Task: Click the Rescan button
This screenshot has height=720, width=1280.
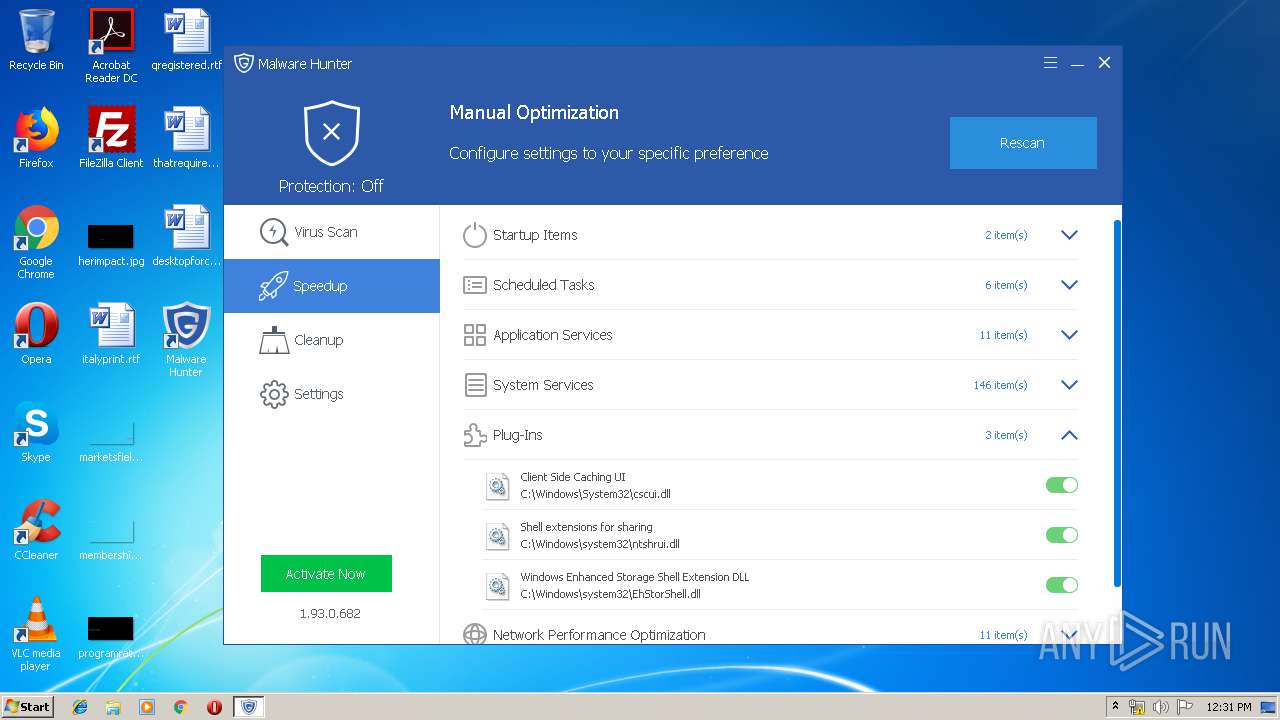Action: (1023, 143)
